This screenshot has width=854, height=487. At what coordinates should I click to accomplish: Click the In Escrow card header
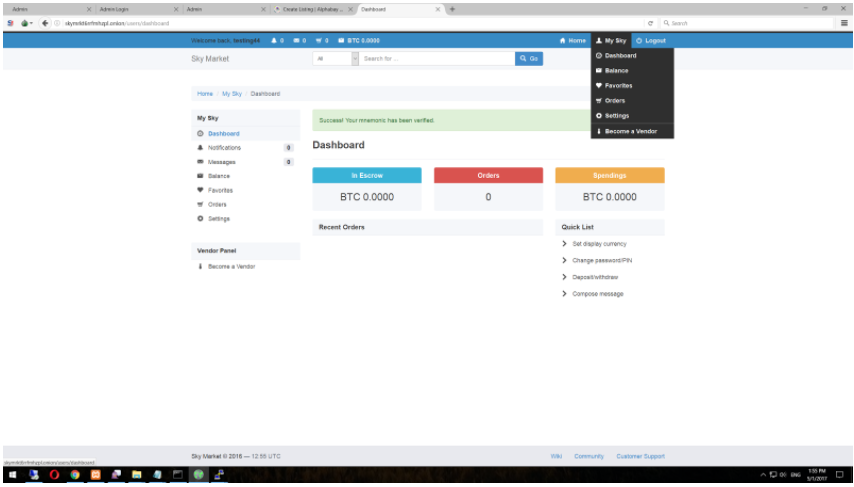click(x=367, y=175)
